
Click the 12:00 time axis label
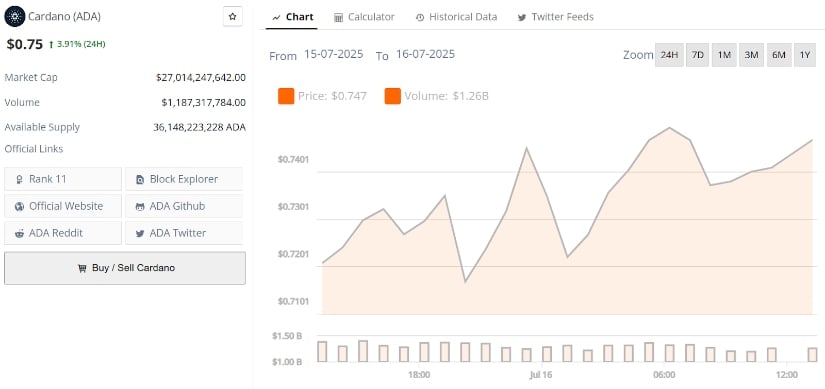tap(787, 375)
